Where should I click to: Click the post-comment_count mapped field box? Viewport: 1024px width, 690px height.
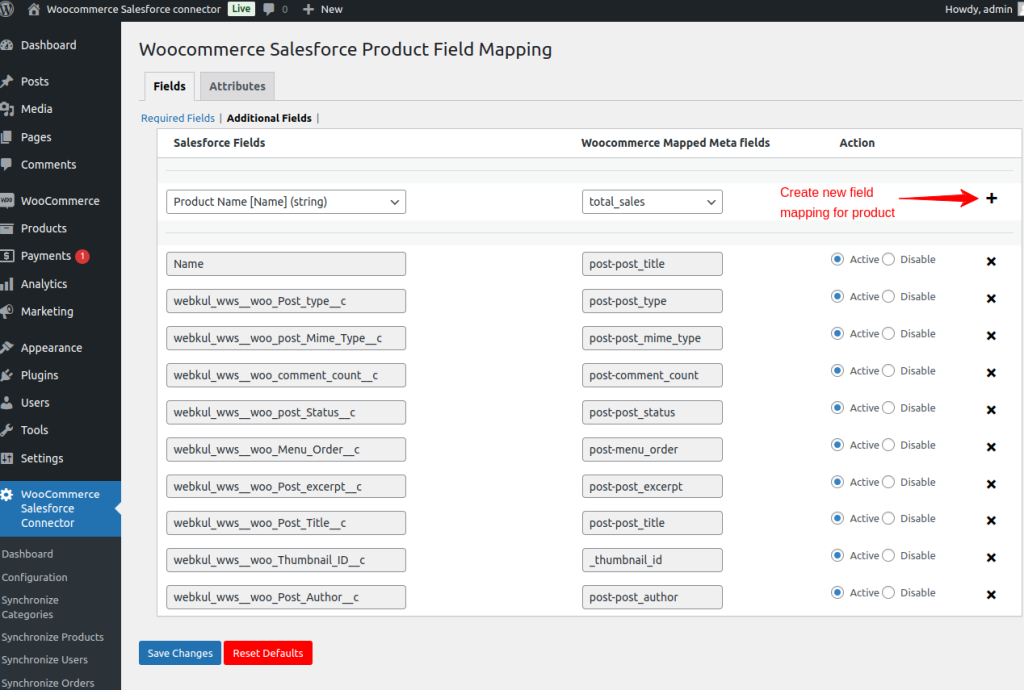(652, 375)
